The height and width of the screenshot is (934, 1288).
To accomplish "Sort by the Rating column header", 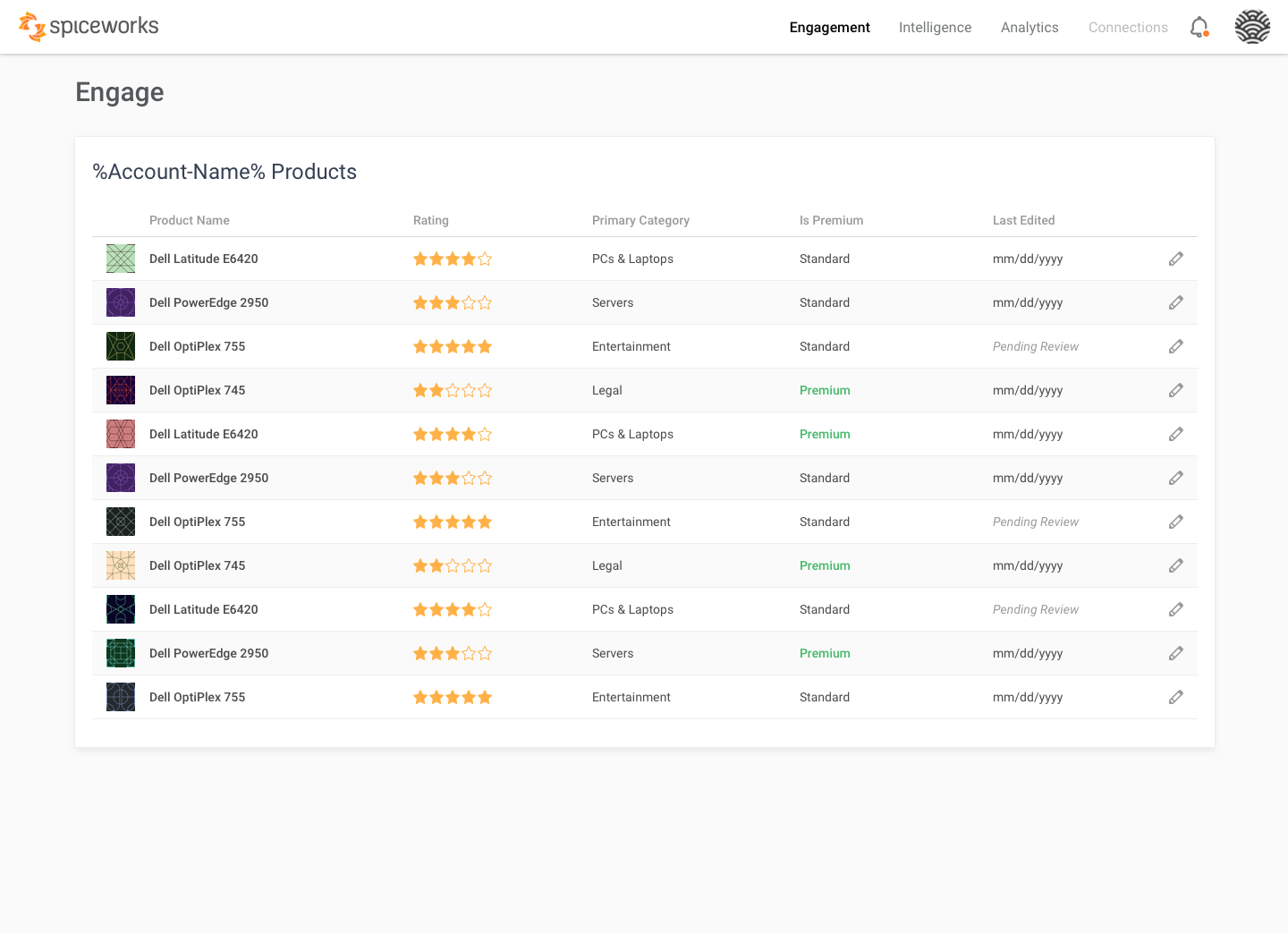I will (x=431, y=220).
